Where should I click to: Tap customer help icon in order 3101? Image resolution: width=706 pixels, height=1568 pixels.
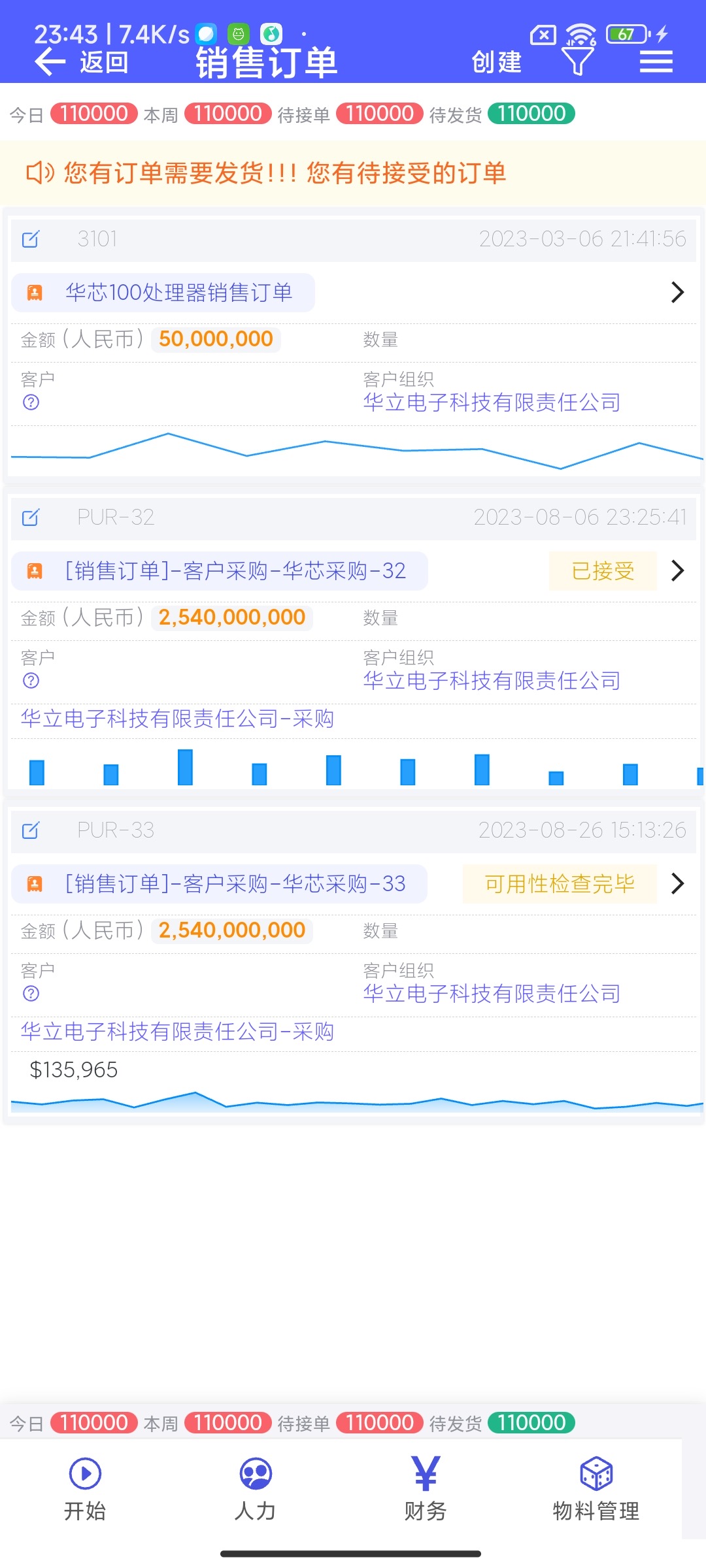coord(31,402)
